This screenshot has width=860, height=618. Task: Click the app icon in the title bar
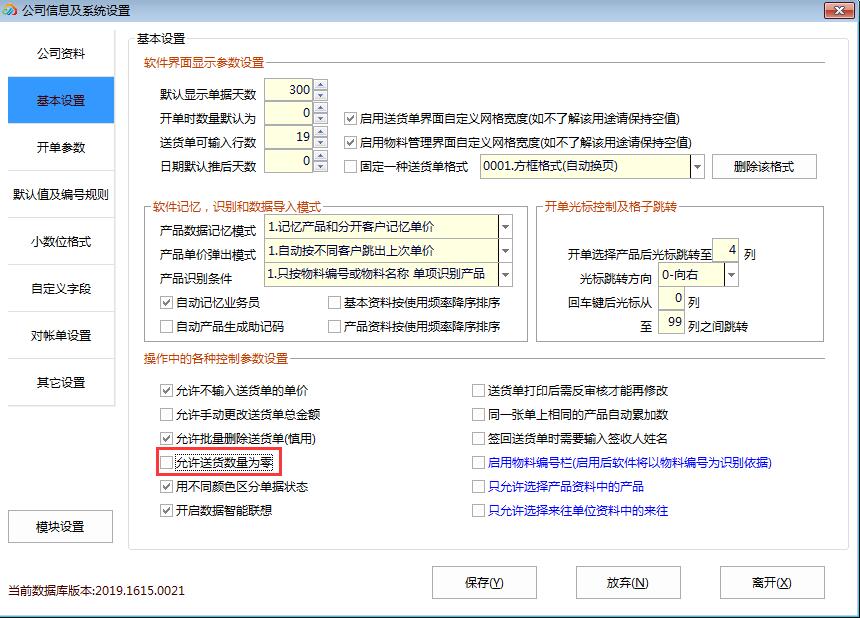pos(9,9)
